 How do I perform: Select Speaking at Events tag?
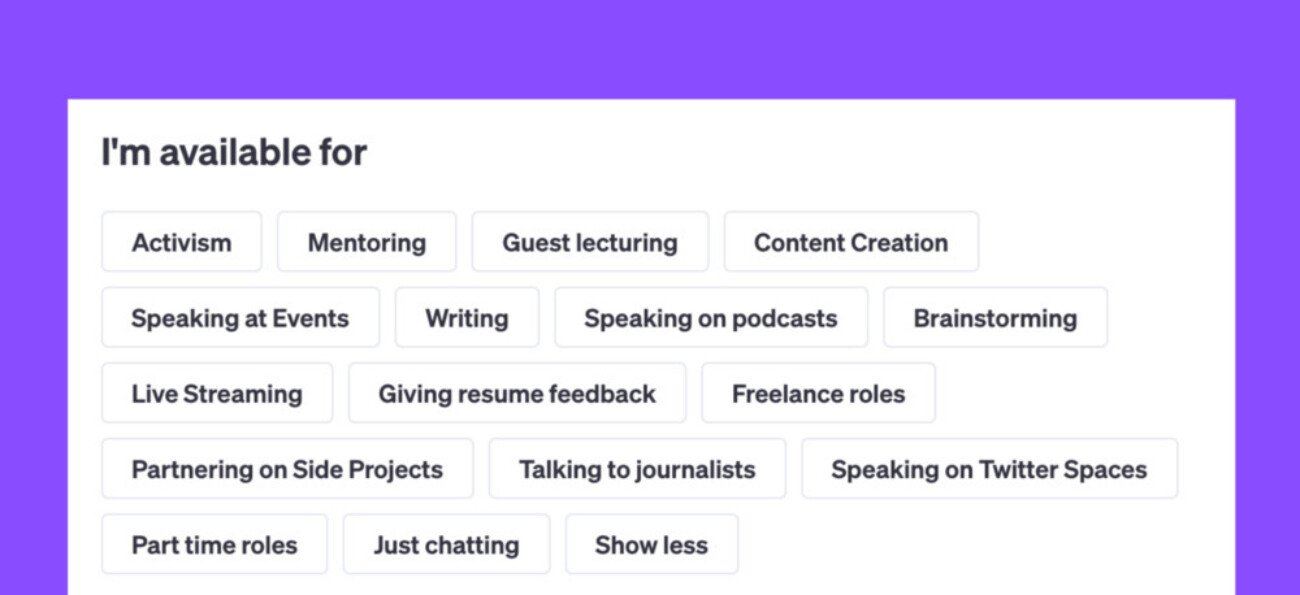pyautogui.click(x=240, y=318)
